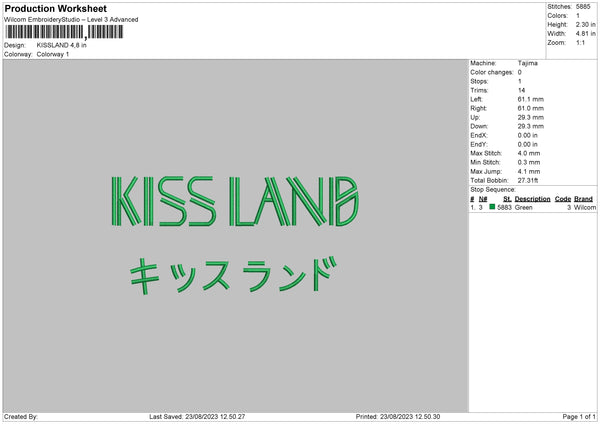Click the Trims value 14
The height and width of the screenshot is (424, 600).
tap(521, 90)
